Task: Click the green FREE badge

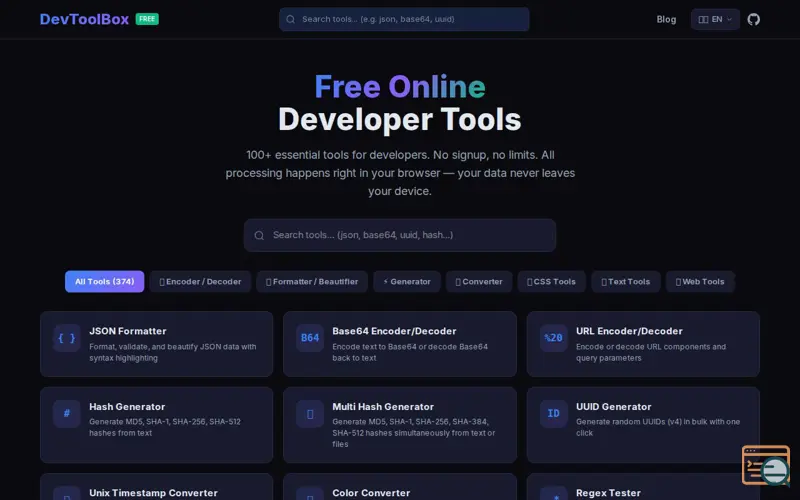Action: (147, 19)
